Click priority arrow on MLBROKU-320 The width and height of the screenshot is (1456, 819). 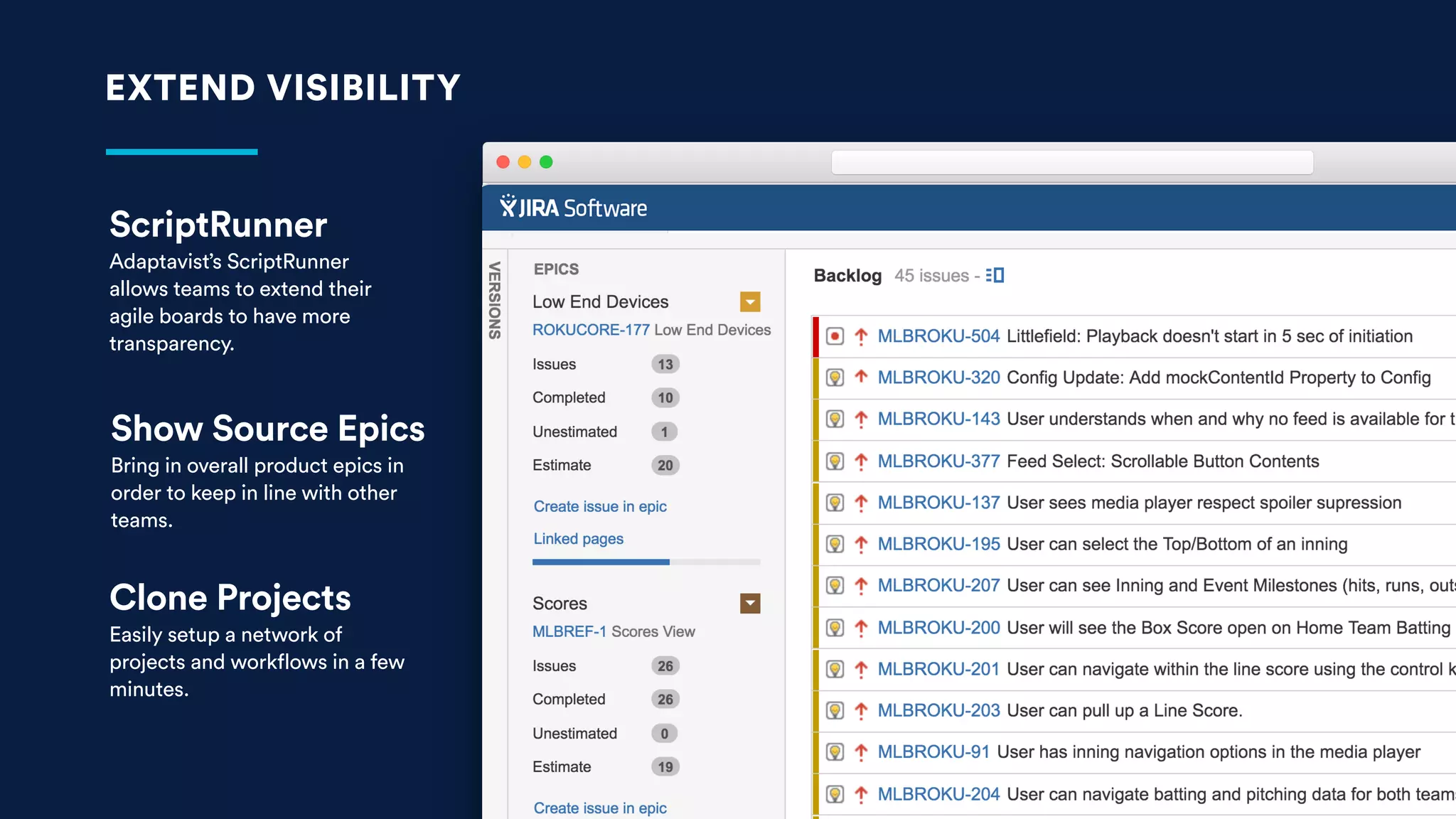(861, 378)
